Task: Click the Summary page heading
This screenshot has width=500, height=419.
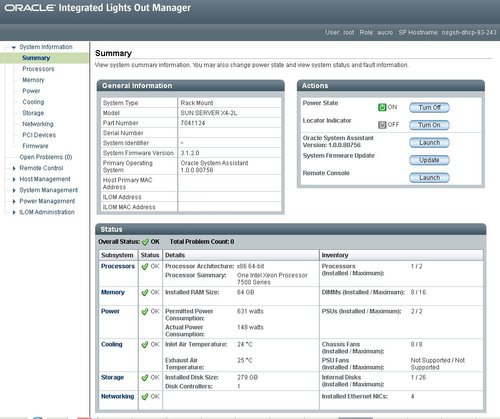Action: coord(113,53)
